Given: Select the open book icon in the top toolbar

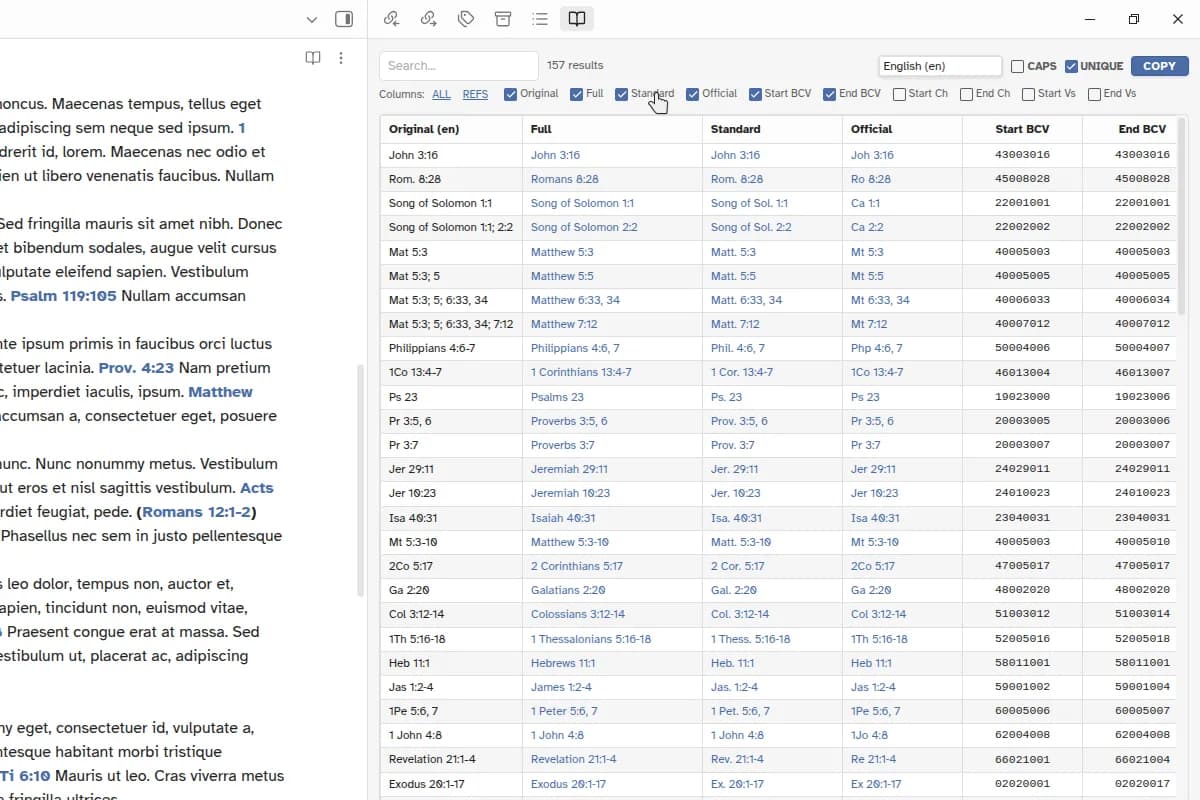Looking at the screenshot, I should click(576, 19).
